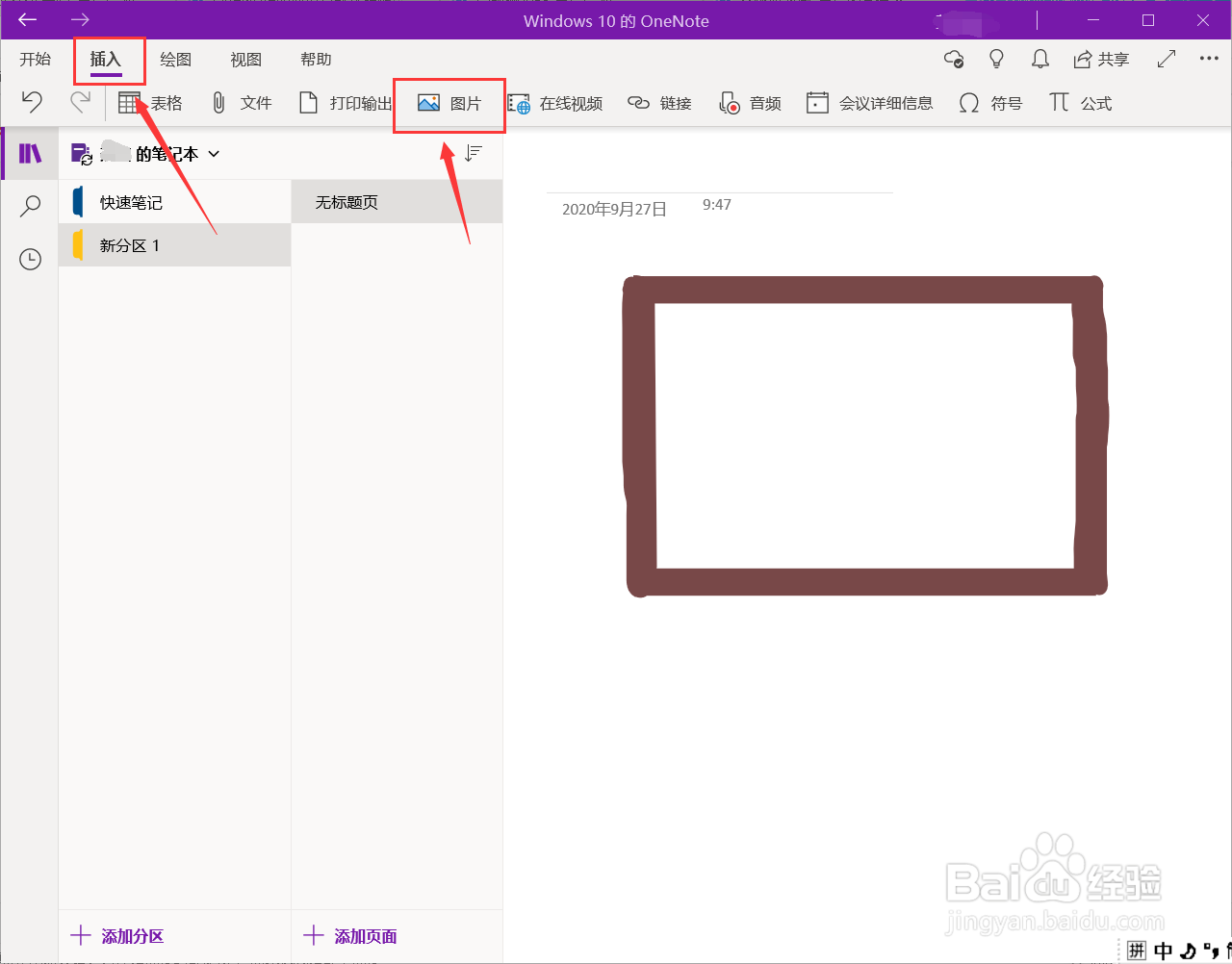Insert a printout (打印输出)

point(346,103)
